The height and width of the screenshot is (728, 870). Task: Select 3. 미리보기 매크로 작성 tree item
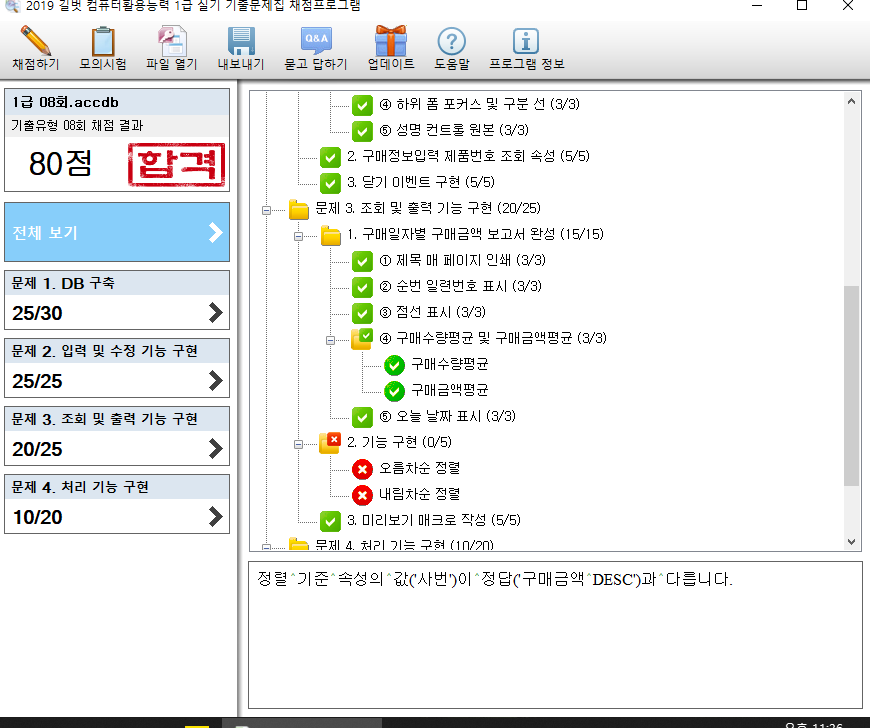pyautogui.click(x=433, y=520)
